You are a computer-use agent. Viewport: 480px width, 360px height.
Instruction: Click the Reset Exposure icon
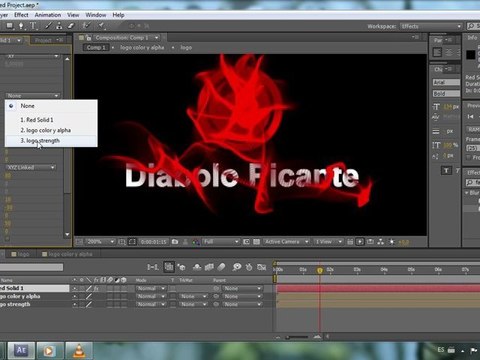392,242
